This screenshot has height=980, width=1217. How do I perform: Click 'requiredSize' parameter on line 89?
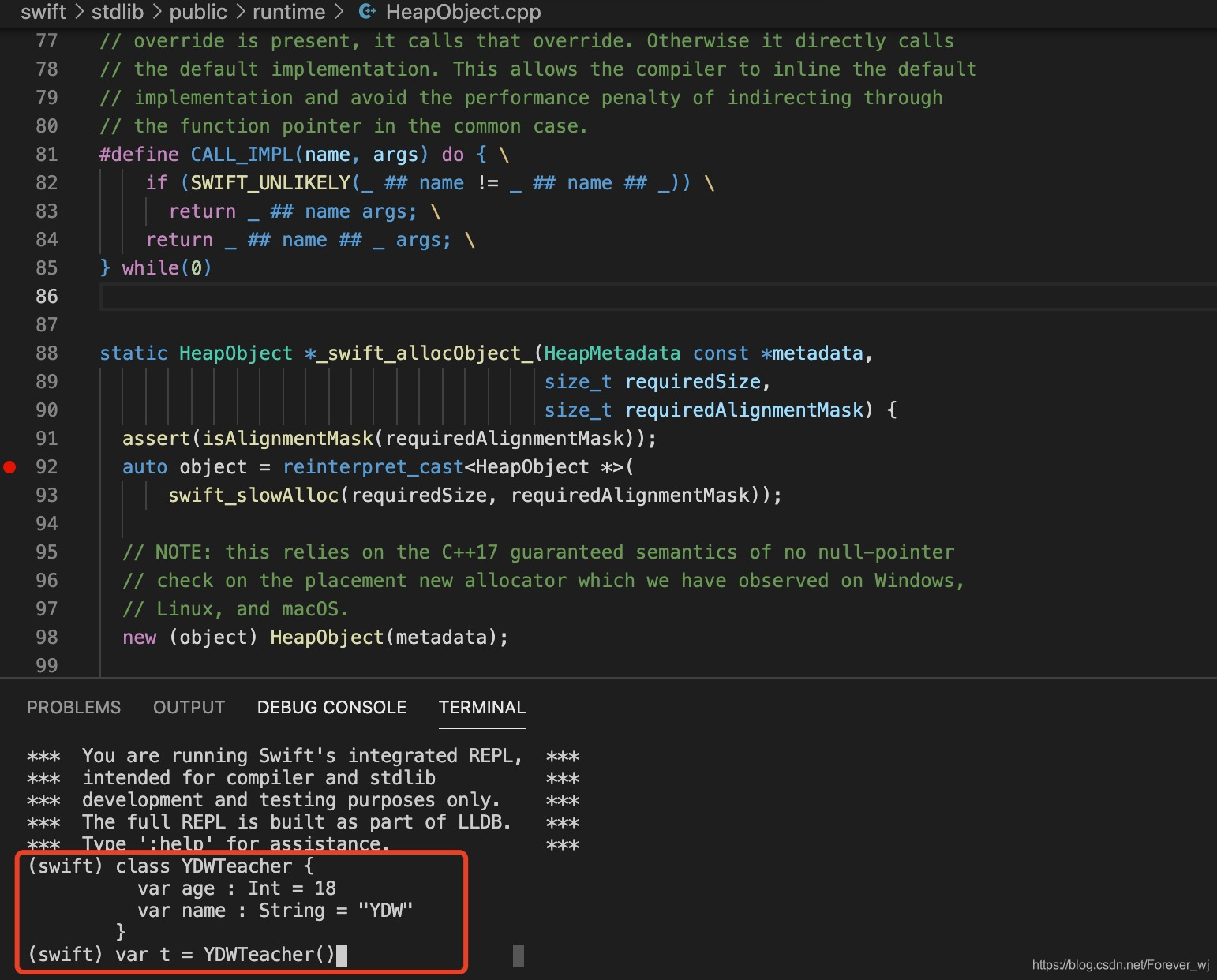coord(693,382)
